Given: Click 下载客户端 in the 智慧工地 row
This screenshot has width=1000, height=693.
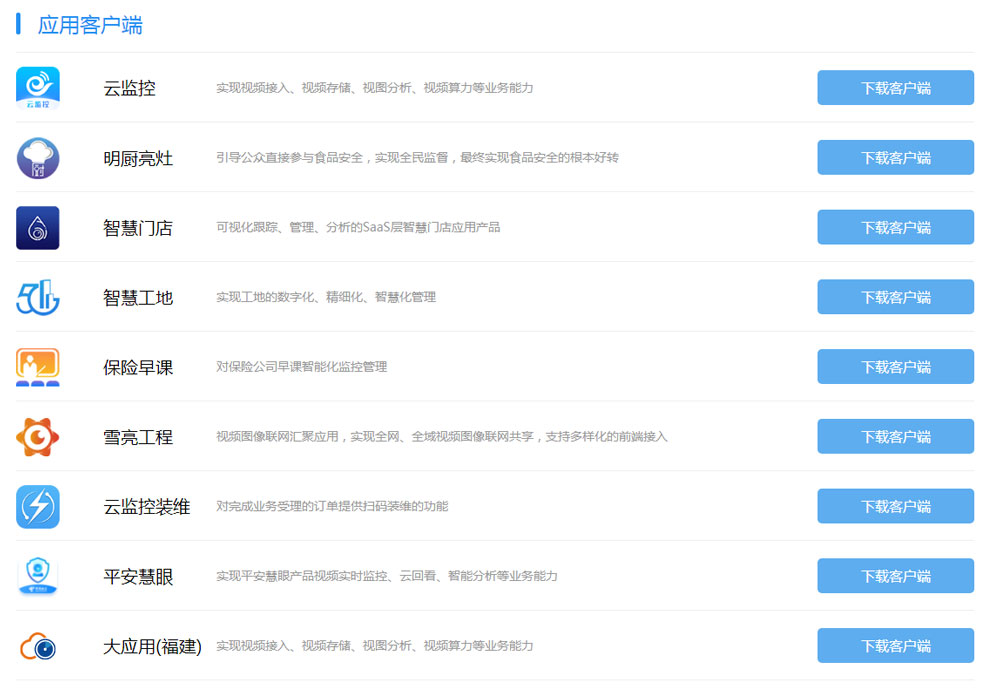Looking at the screenshot, I should point(895,297).
